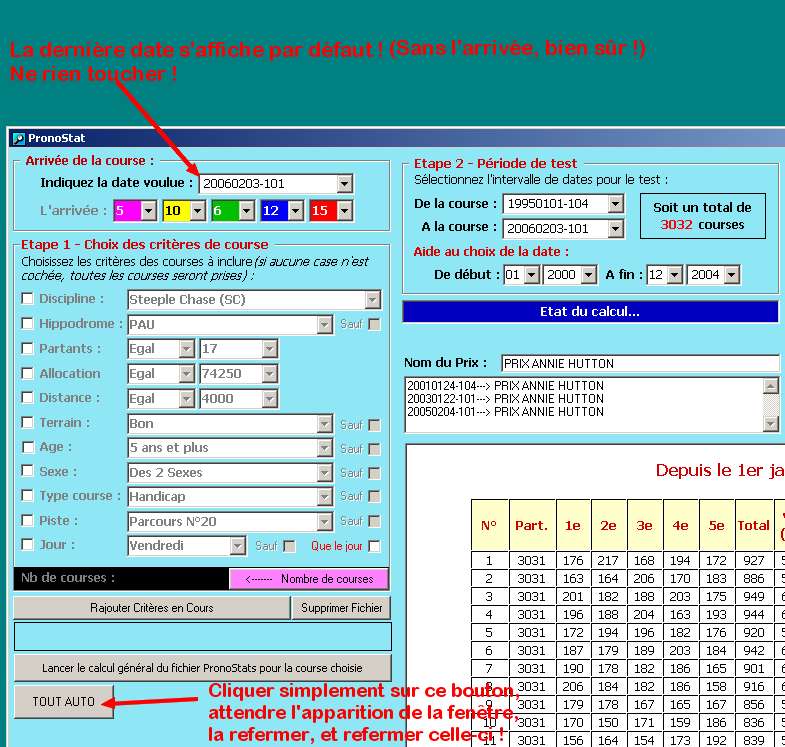Enable the Piste criterion checkbox
Screen dimensions: 785x747
pyautogui.click(x=28, y=520)
